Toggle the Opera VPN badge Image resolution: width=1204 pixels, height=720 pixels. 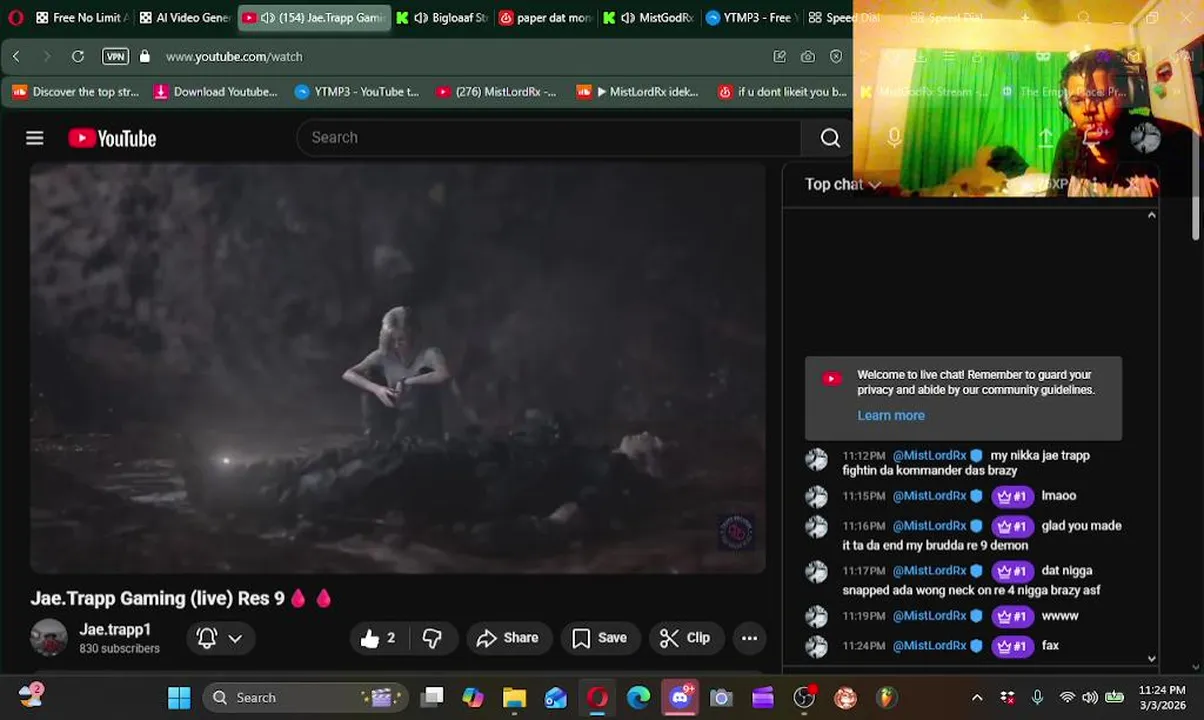click(x=115, y=57)
